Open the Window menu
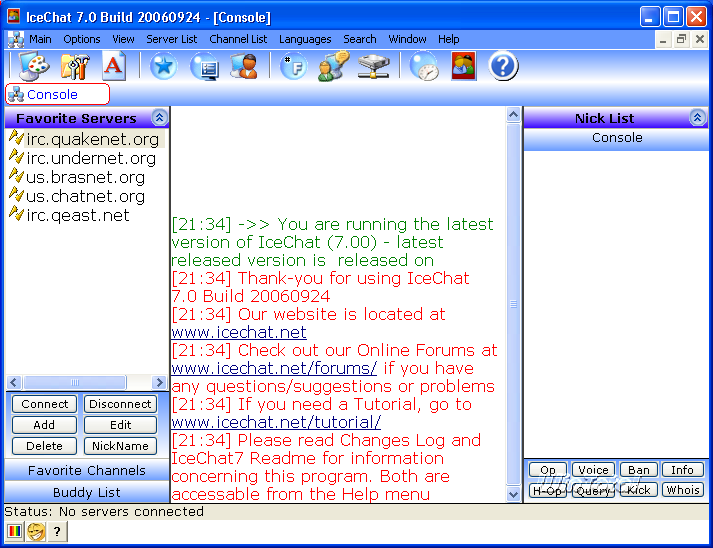Screen dimensions: 713x548 [x=407, y=39]
